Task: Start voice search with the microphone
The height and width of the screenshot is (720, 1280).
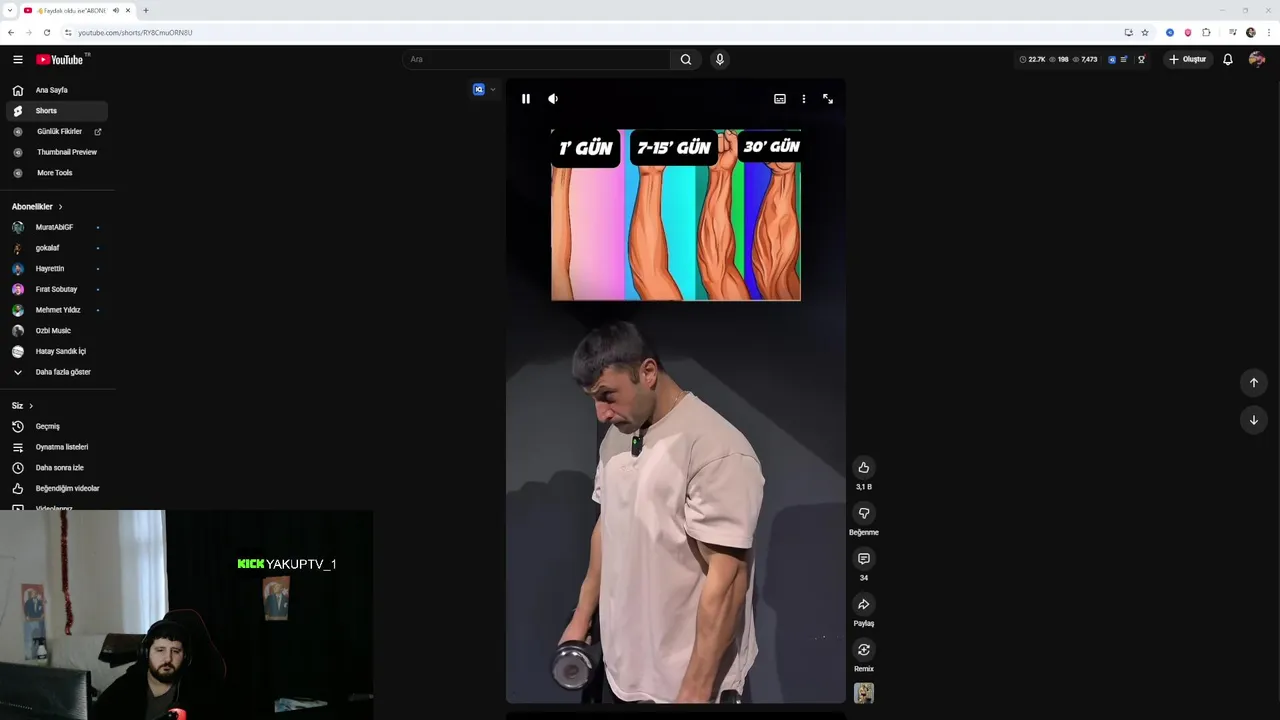Action: 719,59
